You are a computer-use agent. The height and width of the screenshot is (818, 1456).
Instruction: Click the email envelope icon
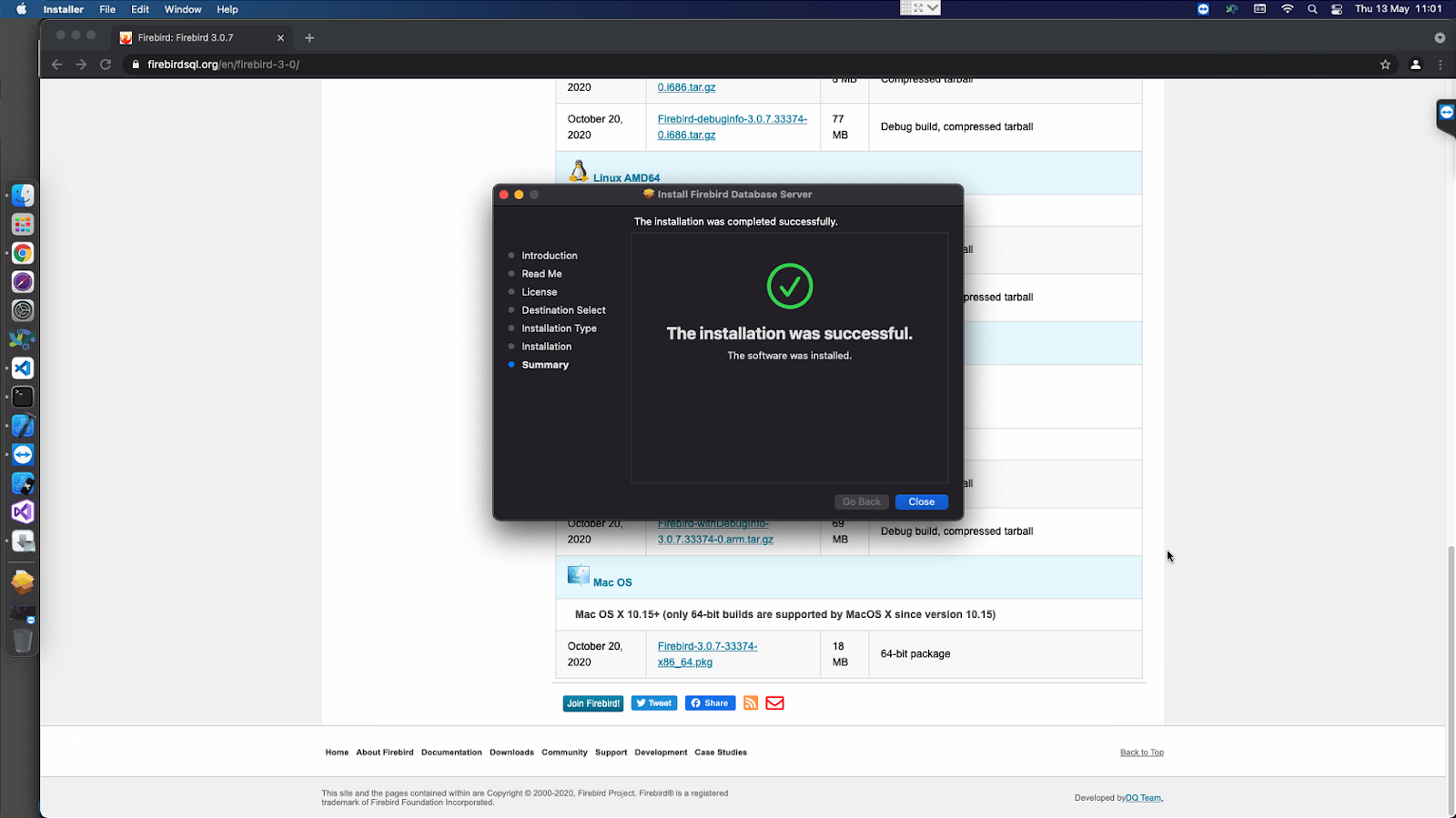tap(774, 702)
